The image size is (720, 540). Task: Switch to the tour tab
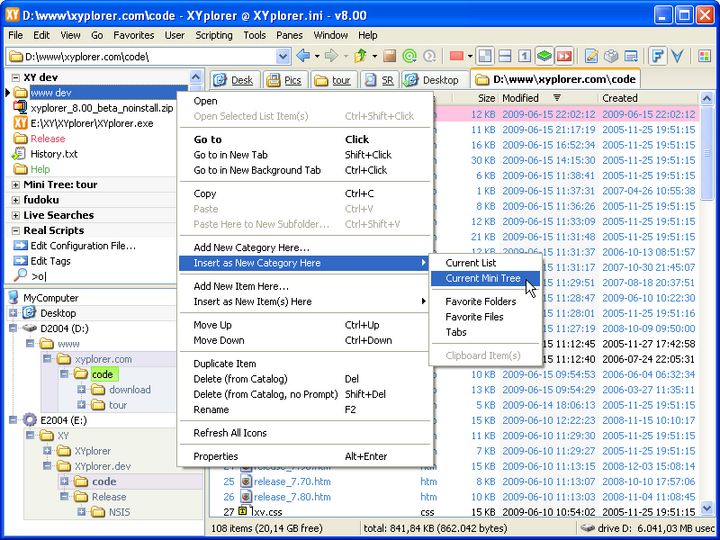click(x=332, y=80)
